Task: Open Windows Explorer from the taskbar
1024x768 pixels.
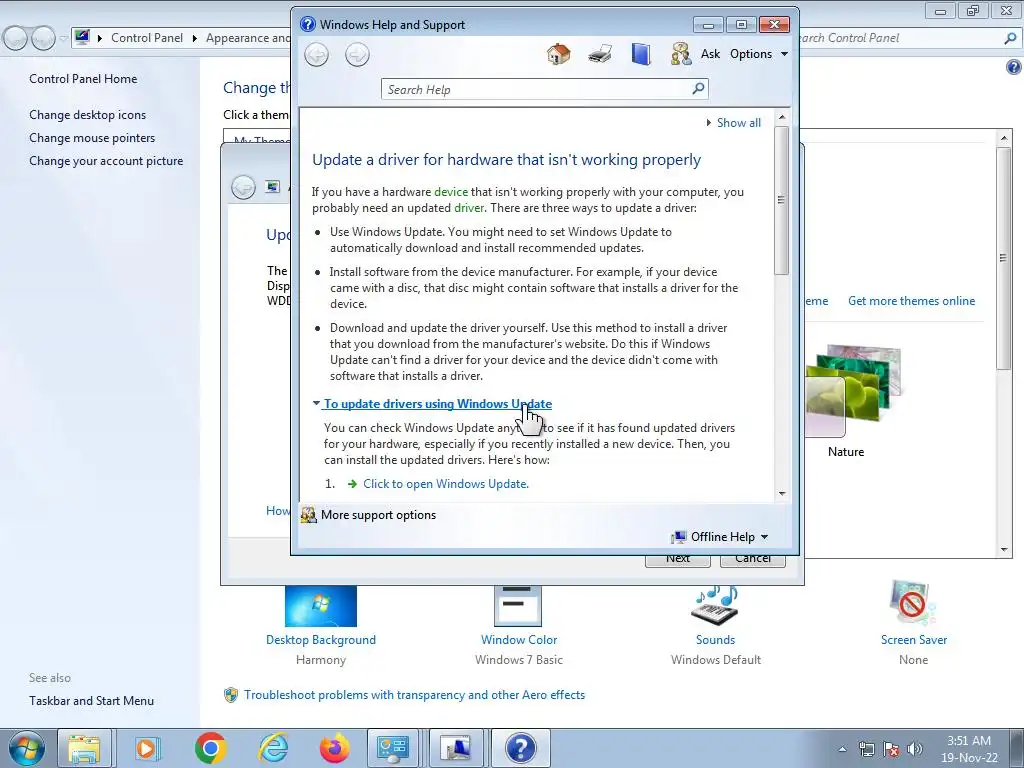Action: 84,748
